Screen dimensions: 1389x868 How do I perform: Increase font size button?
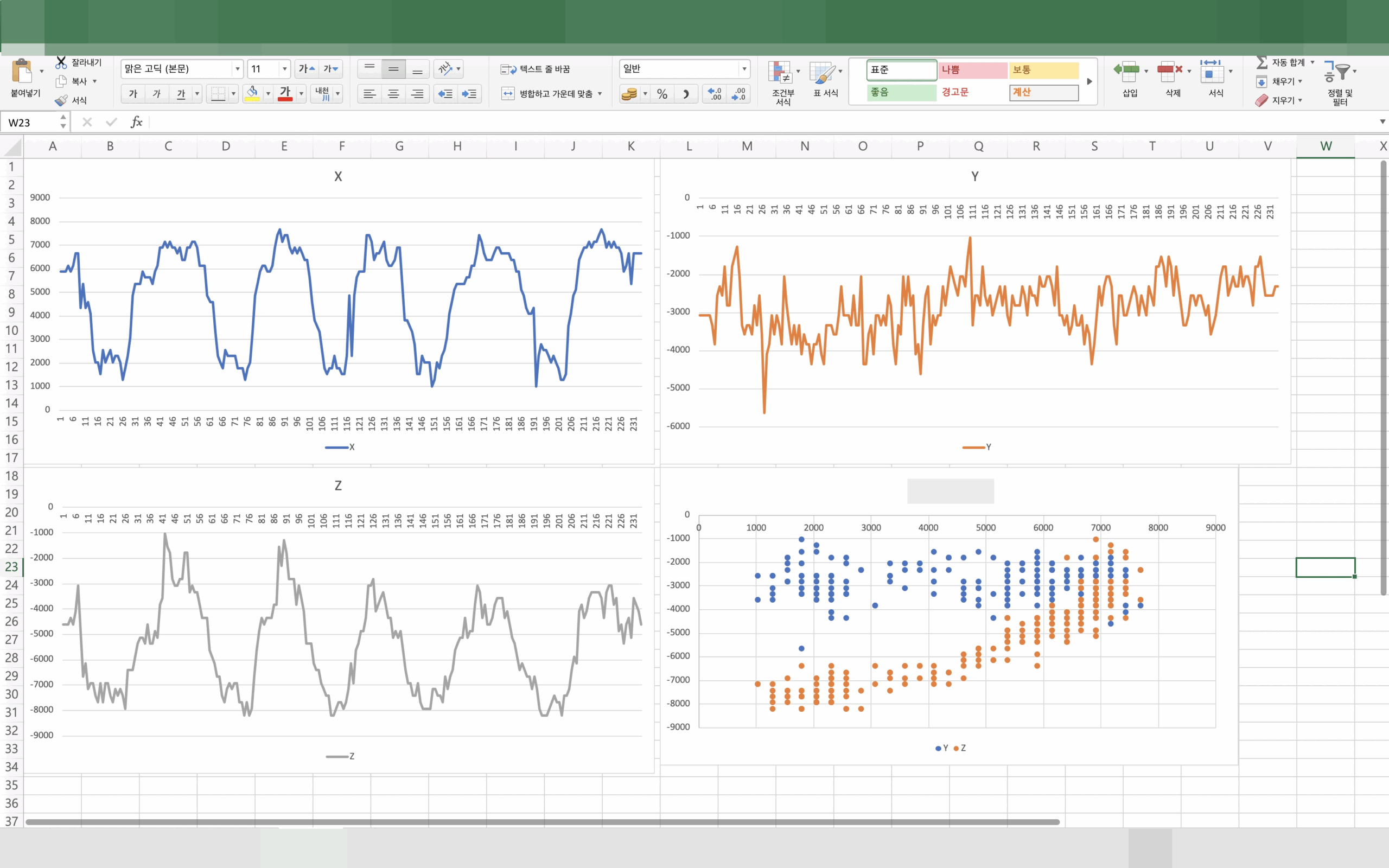click(307, 69)
